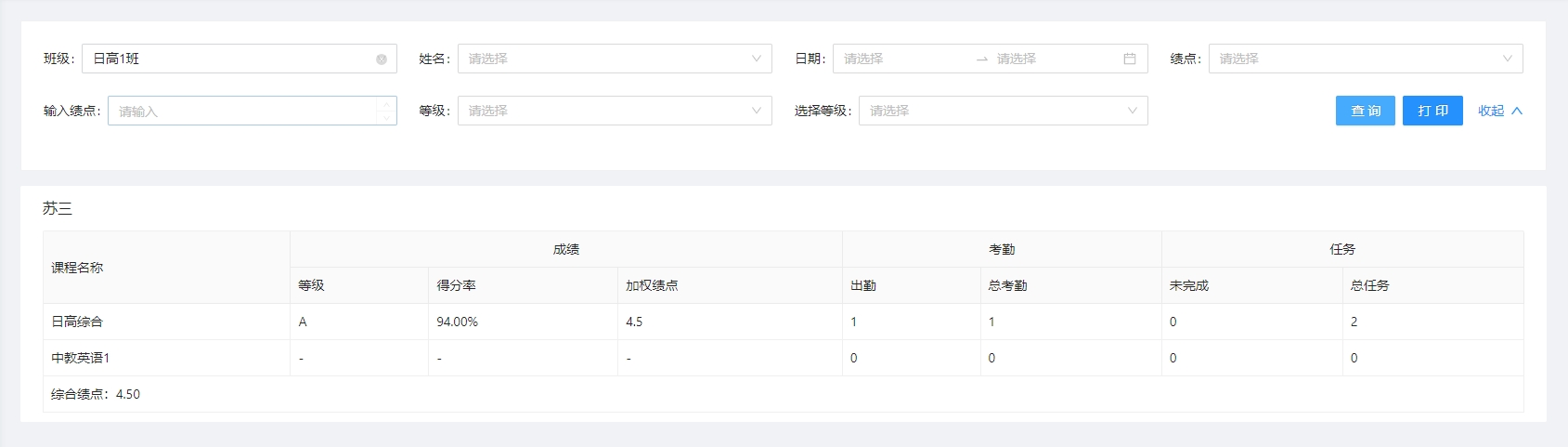Click the 查询 button
The height and width of the screenshot is (447, 1568).
point(1365,111)
